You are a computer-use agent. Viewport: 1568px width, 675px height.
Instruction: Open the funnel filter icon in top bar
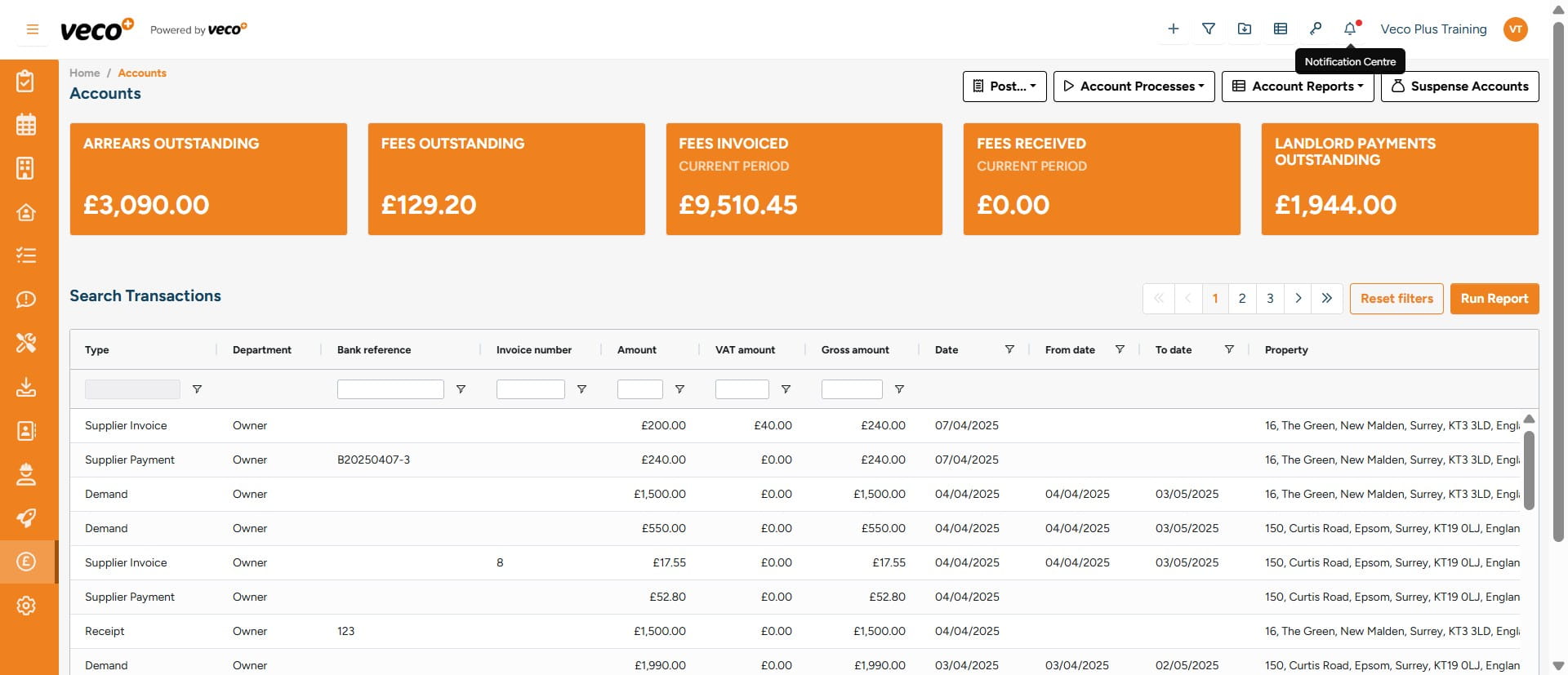pyautogui.click(x=1209, y=29)
